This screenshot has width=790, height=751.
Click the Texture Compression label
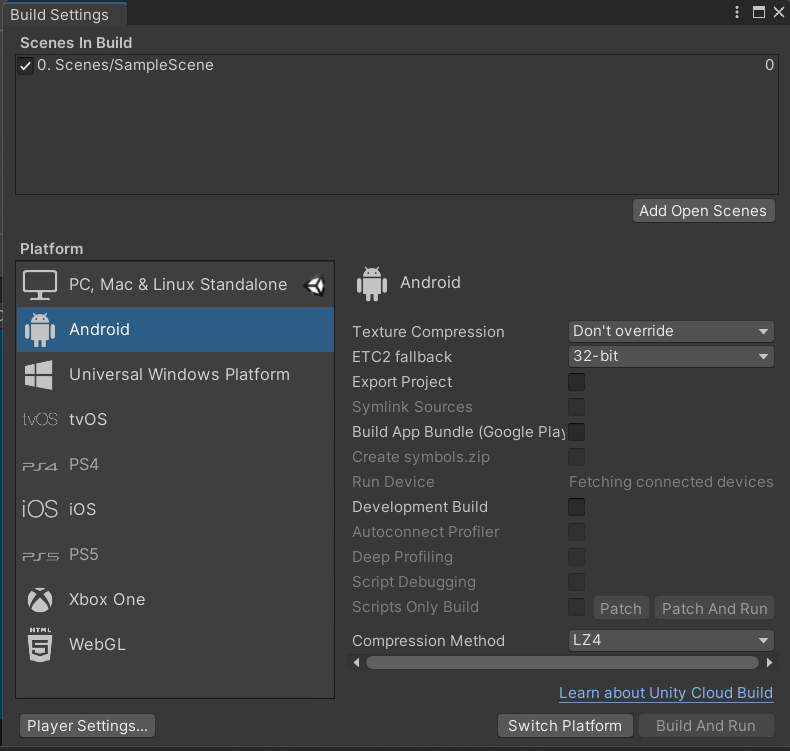coord(428,332)
